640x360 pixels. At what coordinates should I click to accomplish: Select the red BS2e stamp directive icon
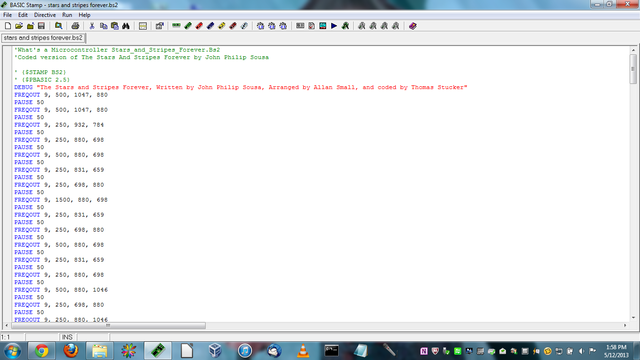(x=199, y=26)
